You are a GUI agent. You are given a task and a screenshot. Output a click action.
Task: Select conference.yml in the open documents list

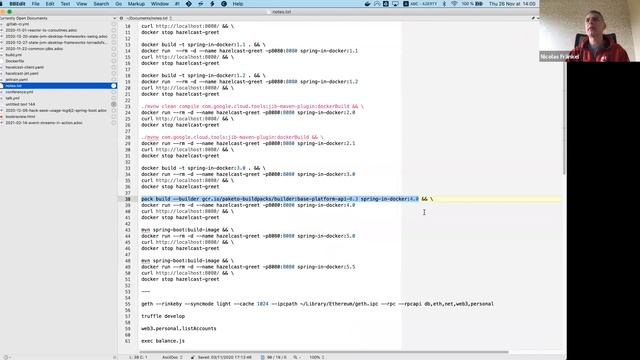(x=19, y=92)
